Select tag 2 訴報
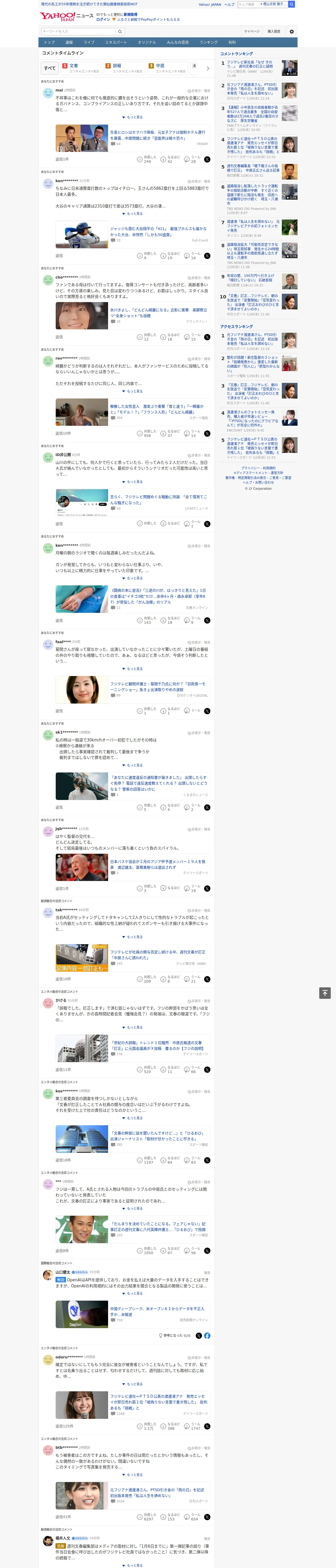This screenshot has height=1568, width=336. click(124, 68)
